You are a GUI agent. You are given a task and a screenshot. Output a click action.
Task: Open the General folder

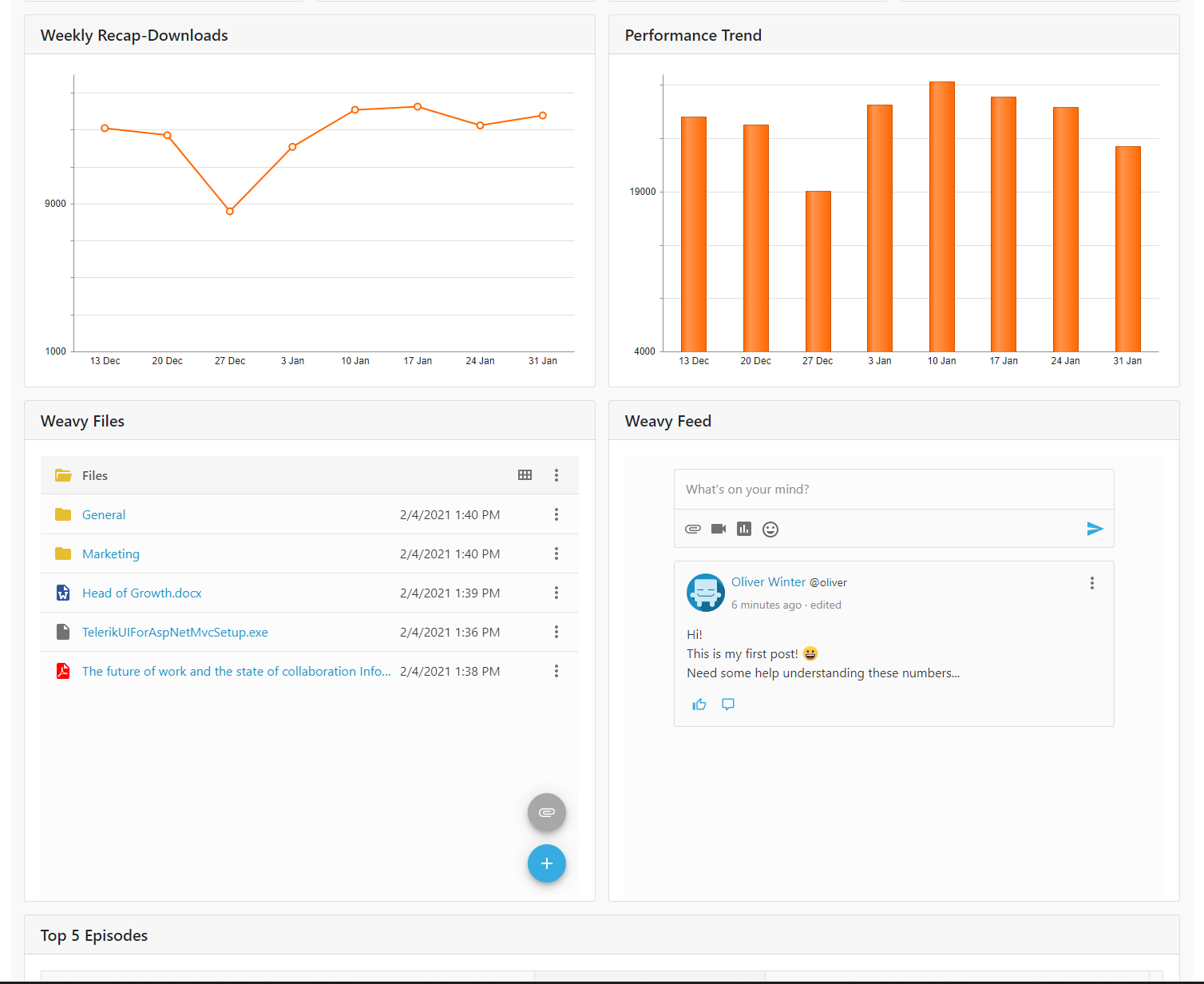[104, 514]
